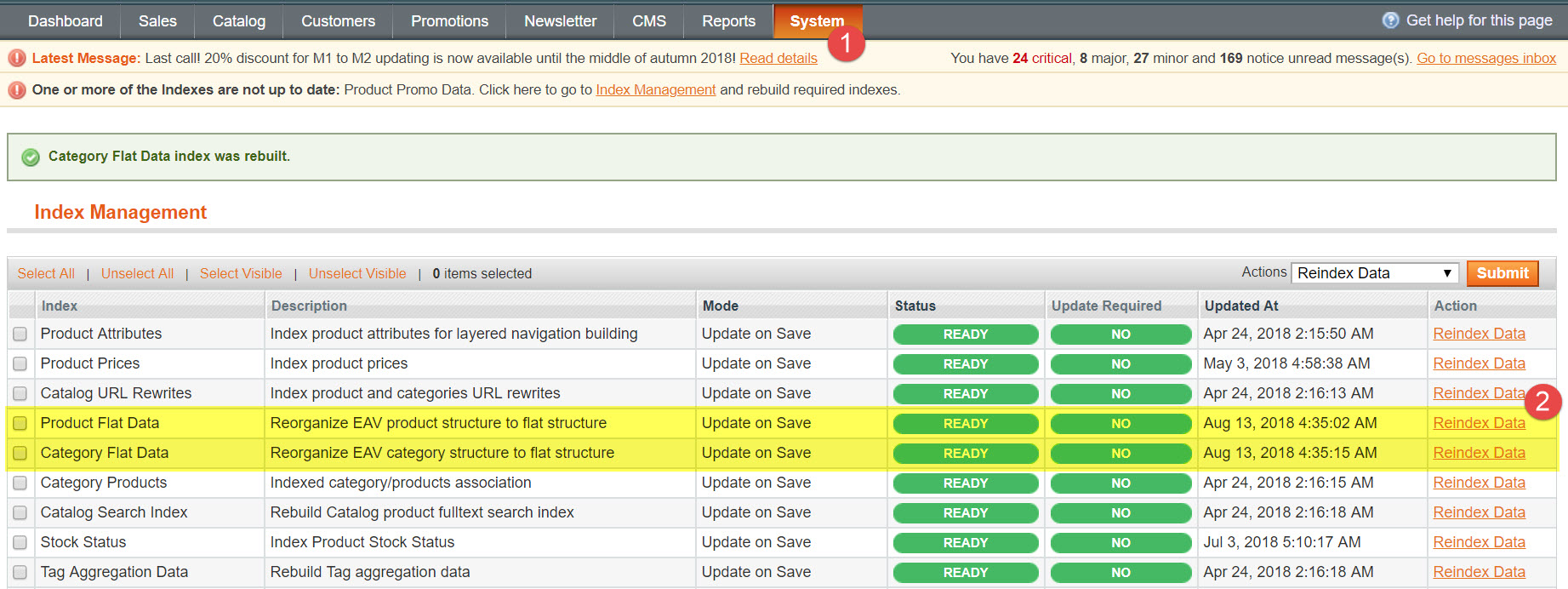Click the green success checkmark icon
The width and height of the screenshot is (1568, 589).
(x=31, y=157)
